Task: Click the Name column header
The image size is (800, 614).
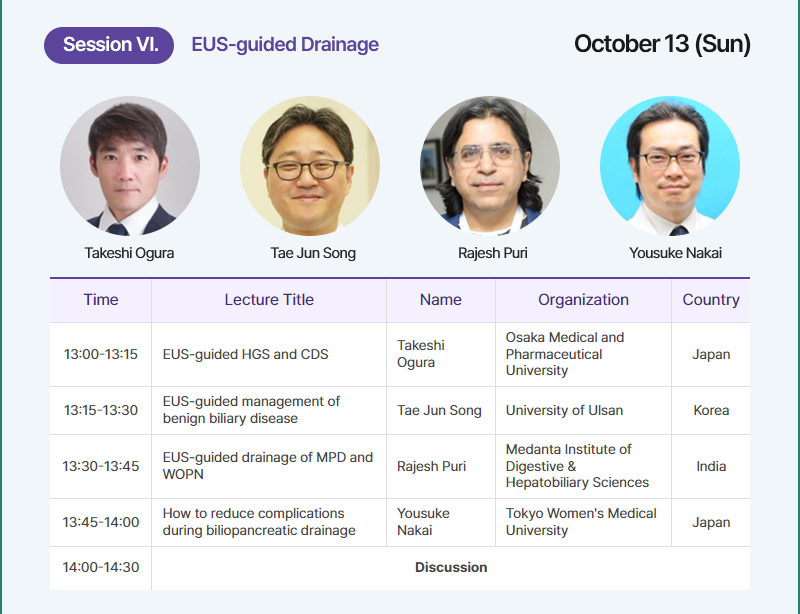Action: click(x=441, y=300)
